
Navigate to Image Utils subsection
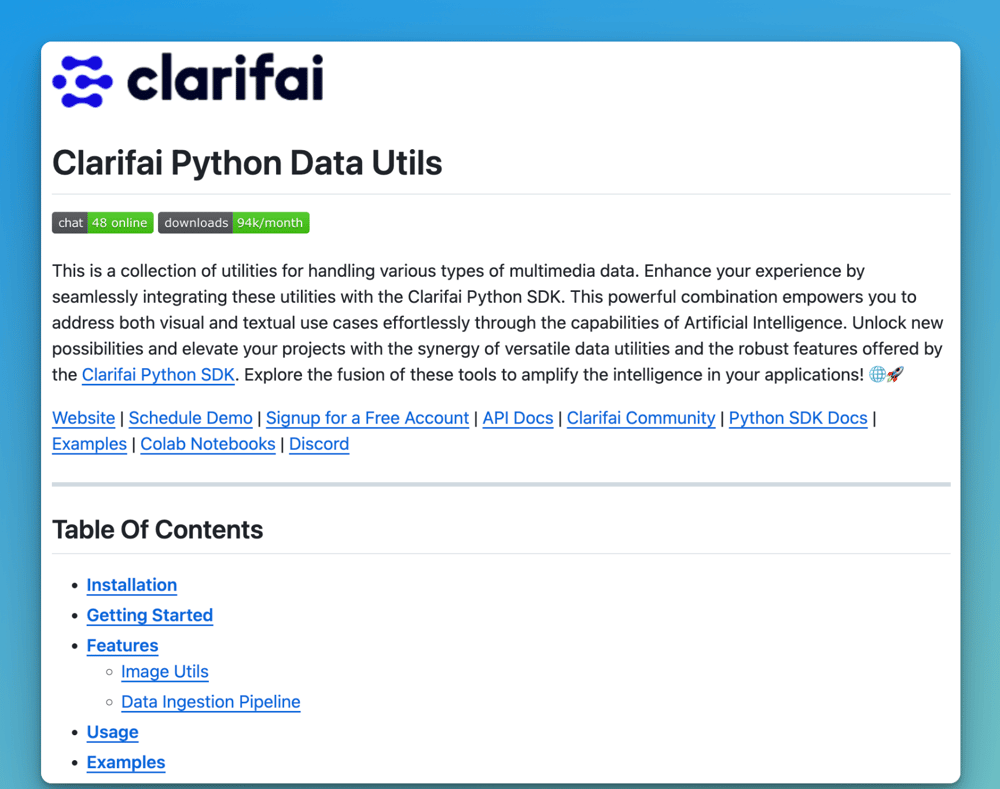click(165, 672)
